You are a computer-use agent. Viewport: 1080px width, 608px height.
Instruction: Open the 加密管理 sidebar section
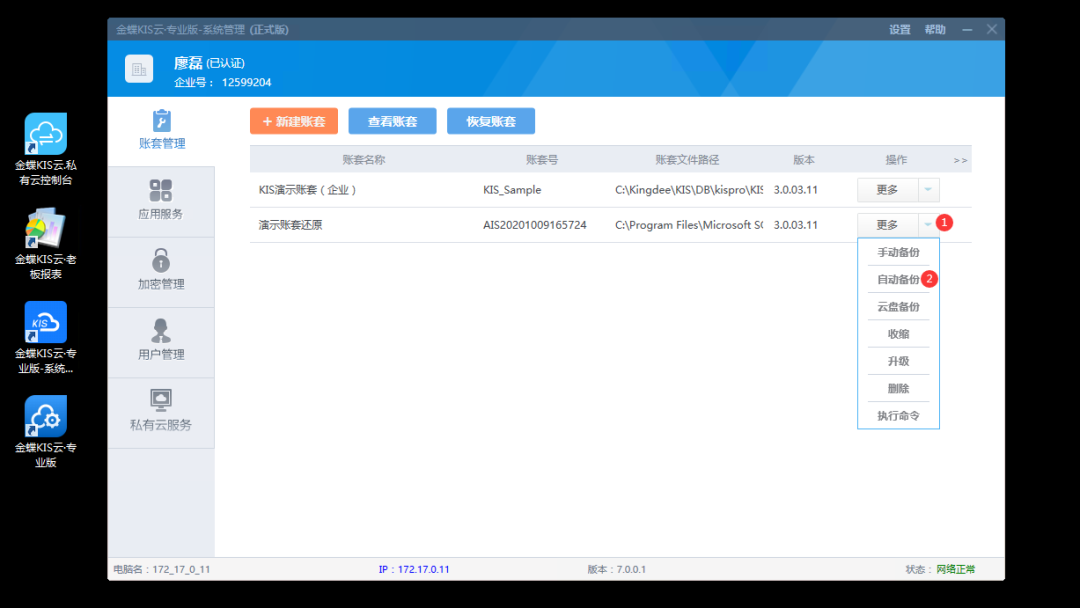tap(161, 271)
